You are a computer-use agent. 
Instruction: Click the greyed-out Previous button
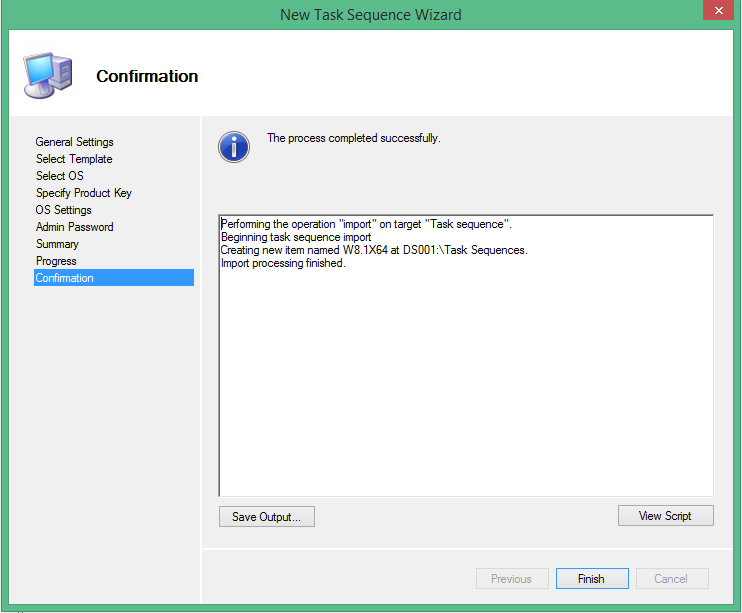point(511,578)
